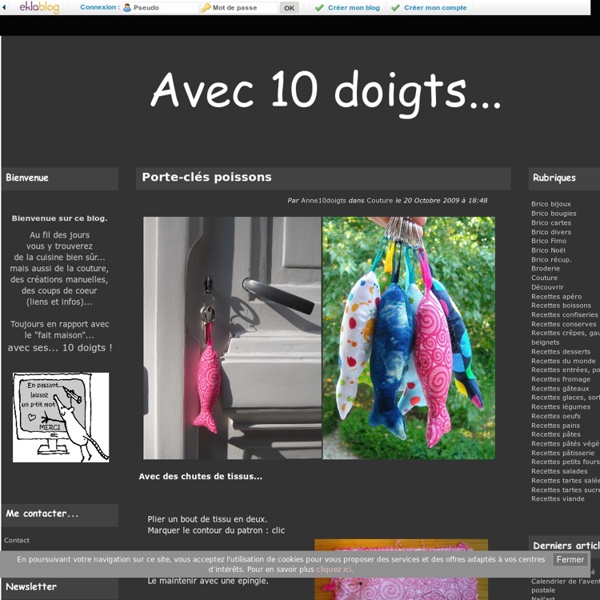This screenshot has height=600, width=600.
Task: Click the small left arrow beside eklablog logo
Action: 4,7
